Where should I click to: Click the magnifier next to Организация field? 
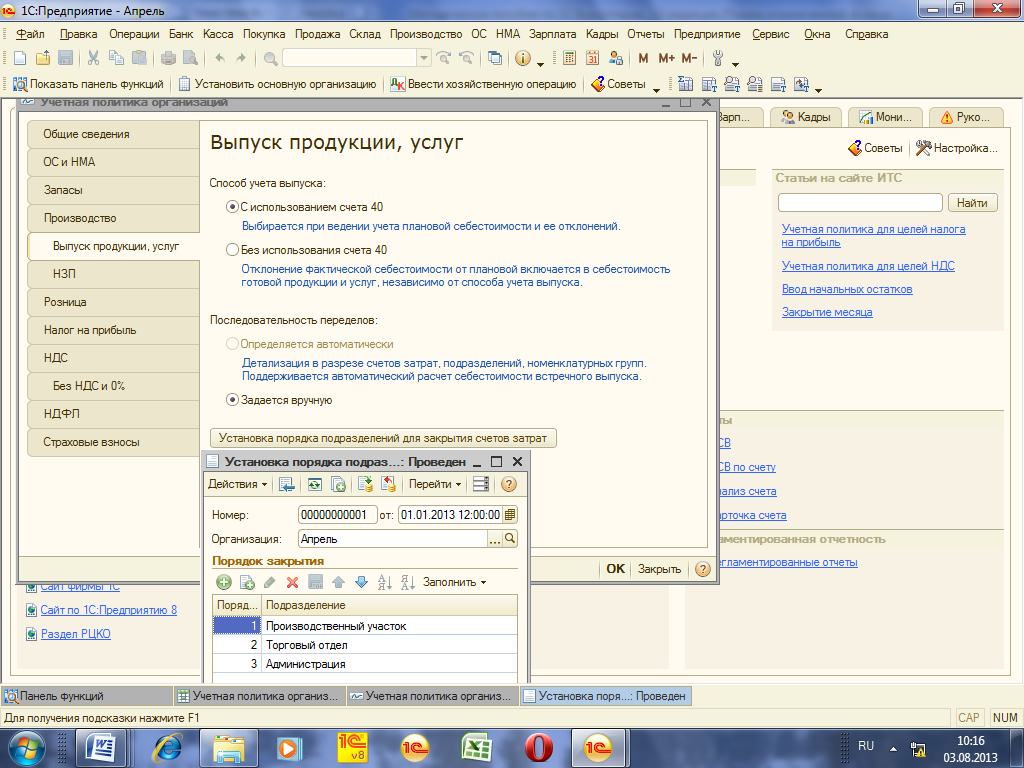(510, 539)
